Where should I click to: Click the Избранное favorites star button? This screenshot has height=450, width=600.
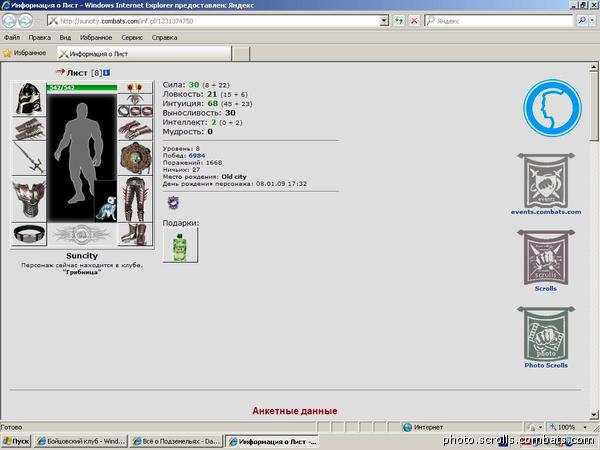(25, 53)
